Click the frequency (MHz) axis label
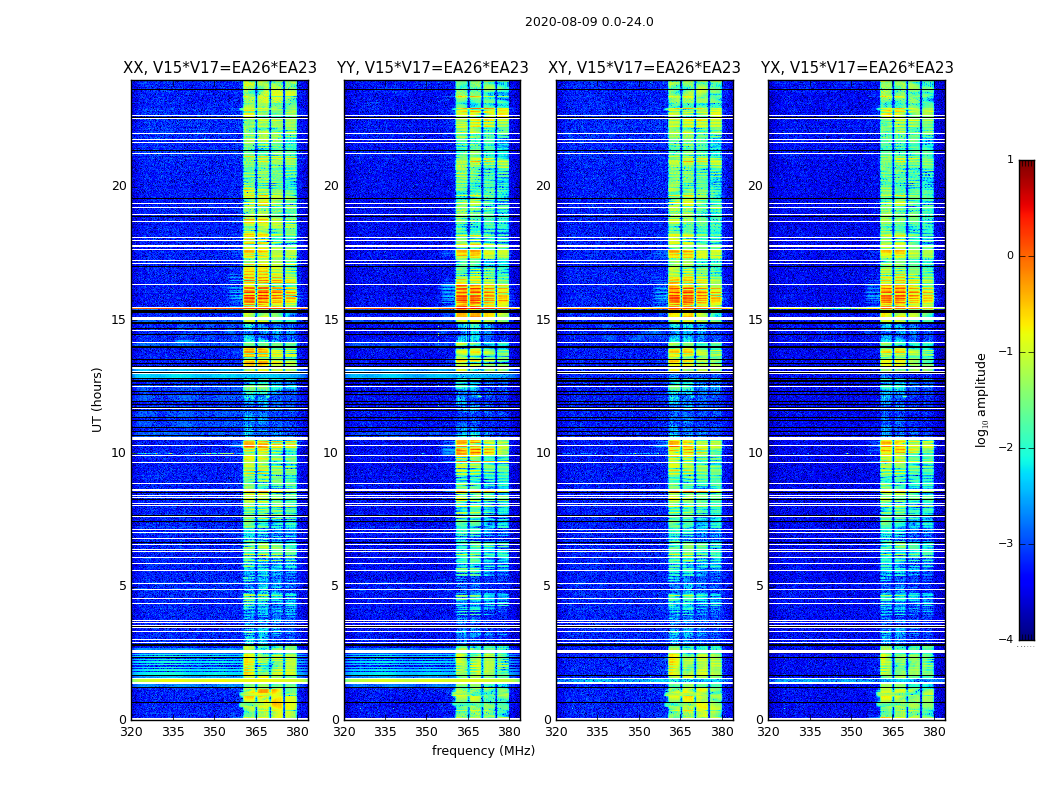The width and height of the screenshot is (1050, 800). tap(483, 750)
